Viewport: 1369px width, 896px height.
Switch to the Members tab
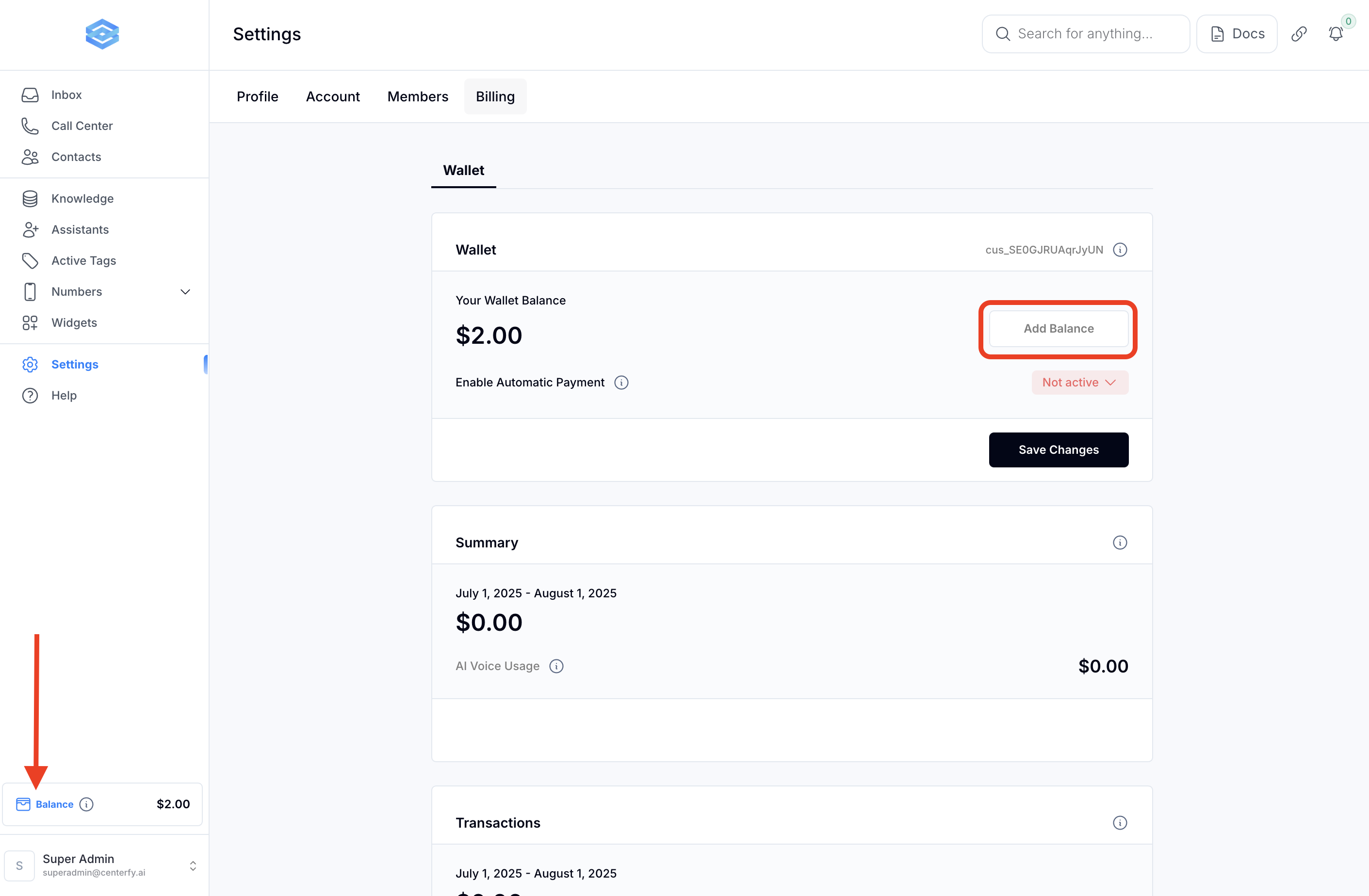click(418, 96)
